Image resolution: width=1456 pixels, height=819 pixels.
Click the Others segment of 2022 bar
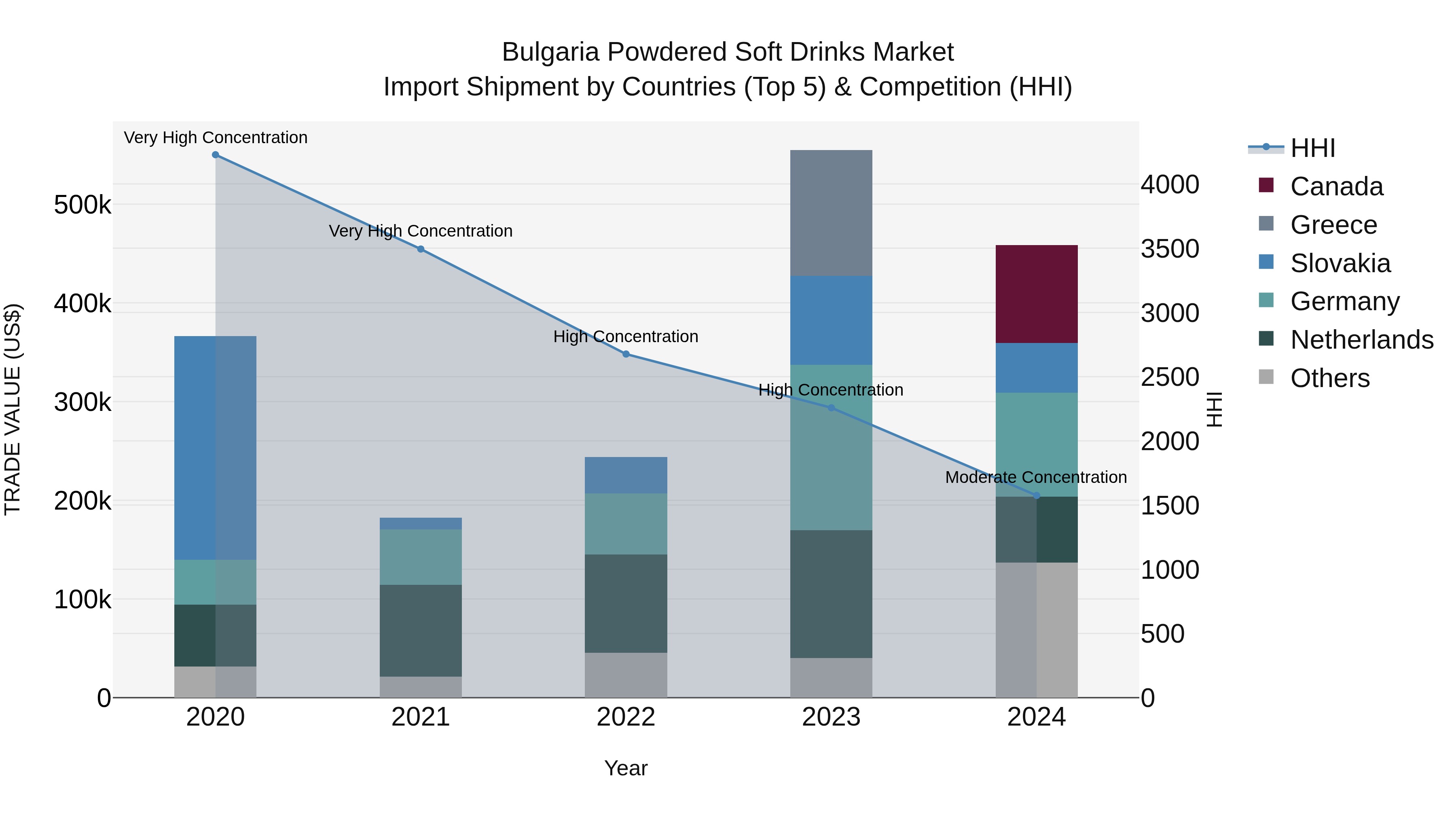(x=626, y=675)
